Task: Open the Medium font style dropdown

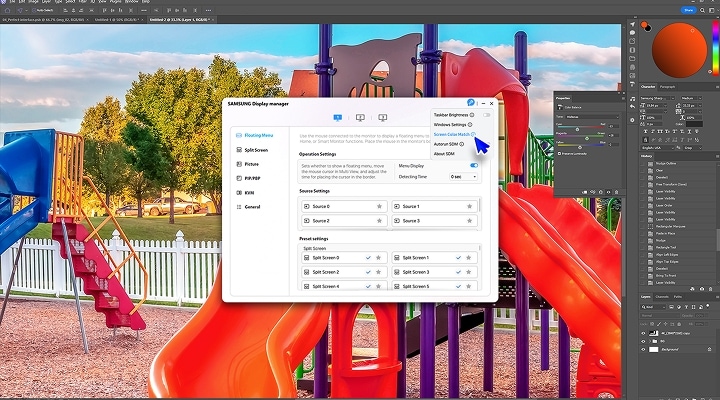Action: (691, 98)
